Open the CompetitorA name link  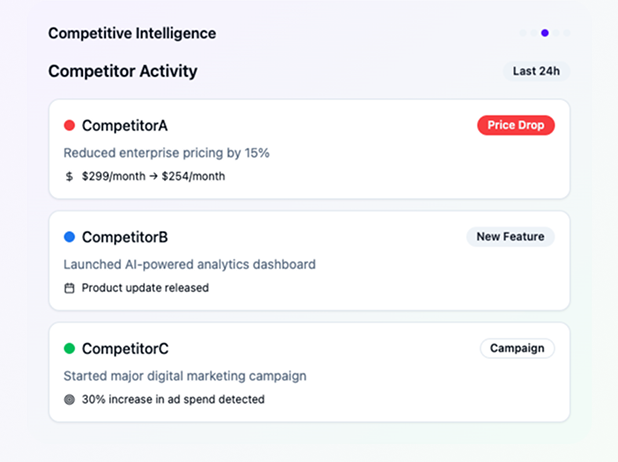pyautogui.click(x=124, y=125)
